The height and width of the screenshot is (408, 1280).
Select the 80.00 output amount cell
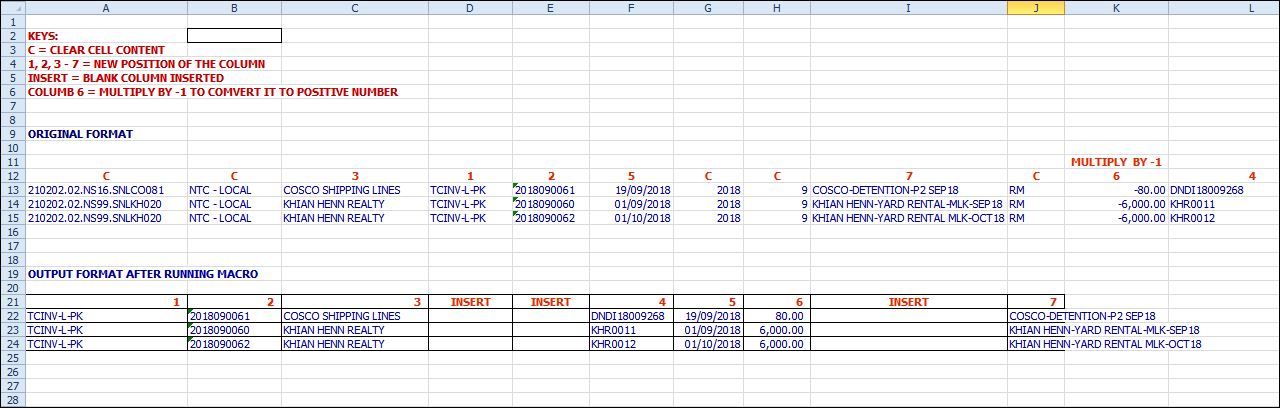click(x=777, y=316)
